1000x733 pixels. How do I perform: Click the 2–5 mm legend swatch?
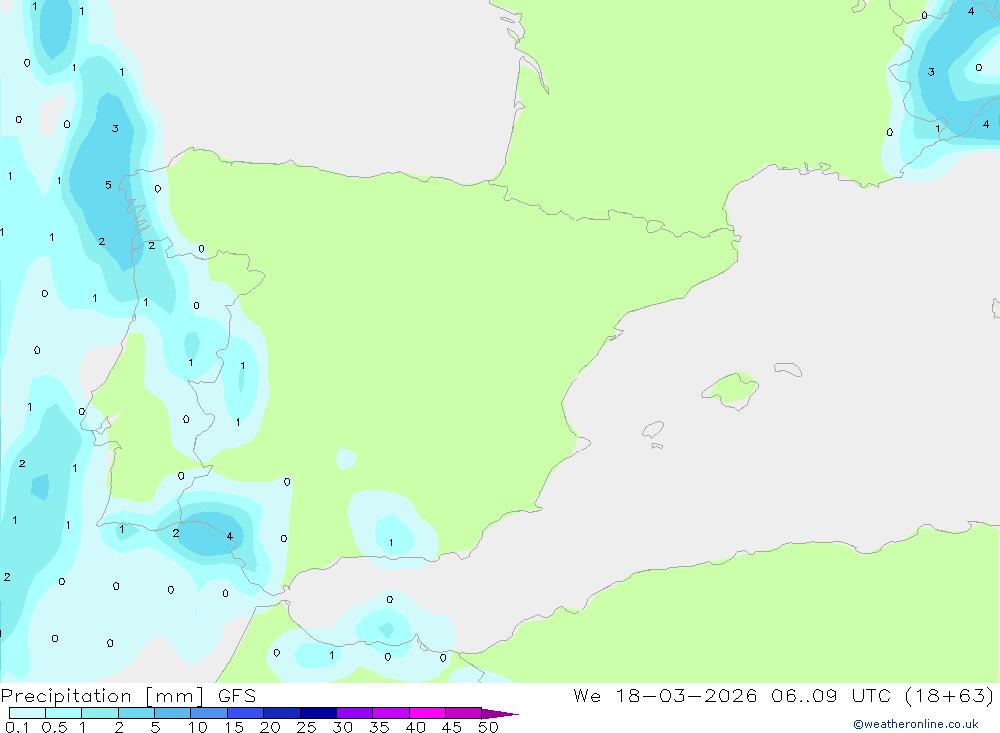tap(136, 713)
